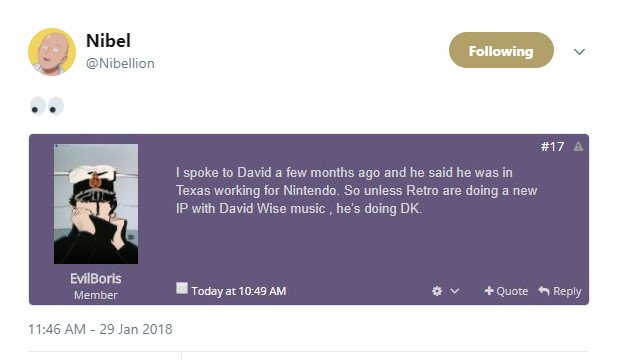Click the eyes emoji in tweet

pos(47,106)
